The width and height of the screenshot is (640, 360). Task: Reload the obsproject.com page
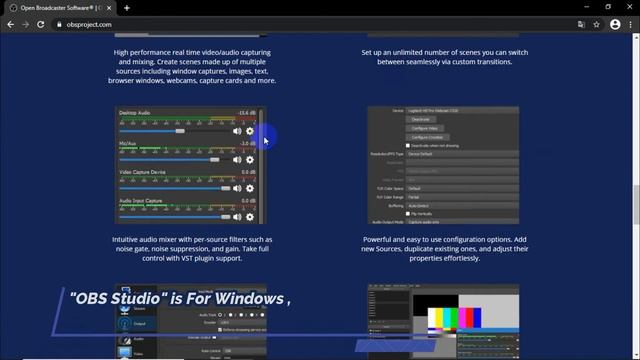point(40,24)
